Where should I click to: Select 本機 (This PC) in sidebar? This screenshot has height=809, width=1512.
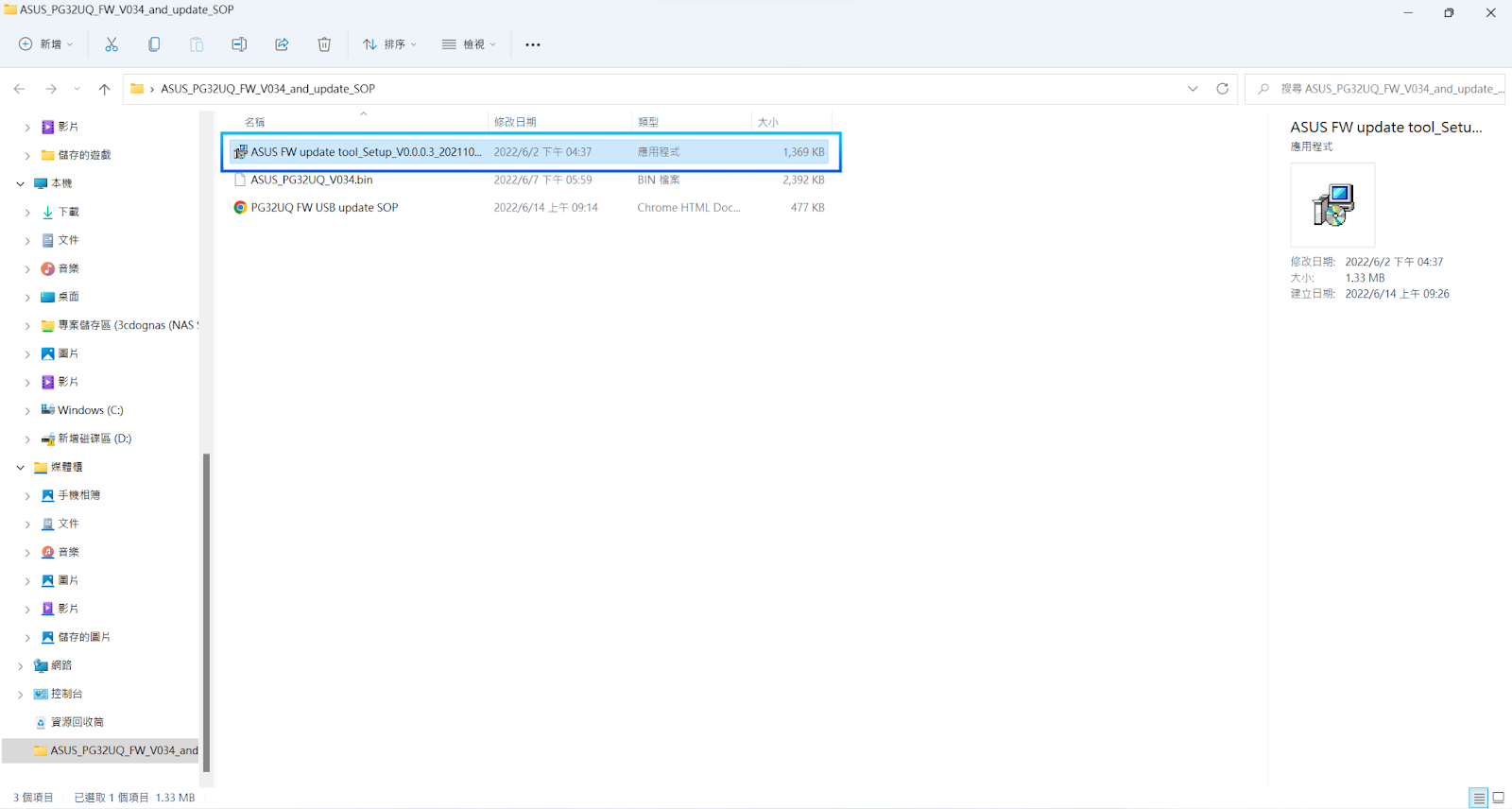point(61,183)
